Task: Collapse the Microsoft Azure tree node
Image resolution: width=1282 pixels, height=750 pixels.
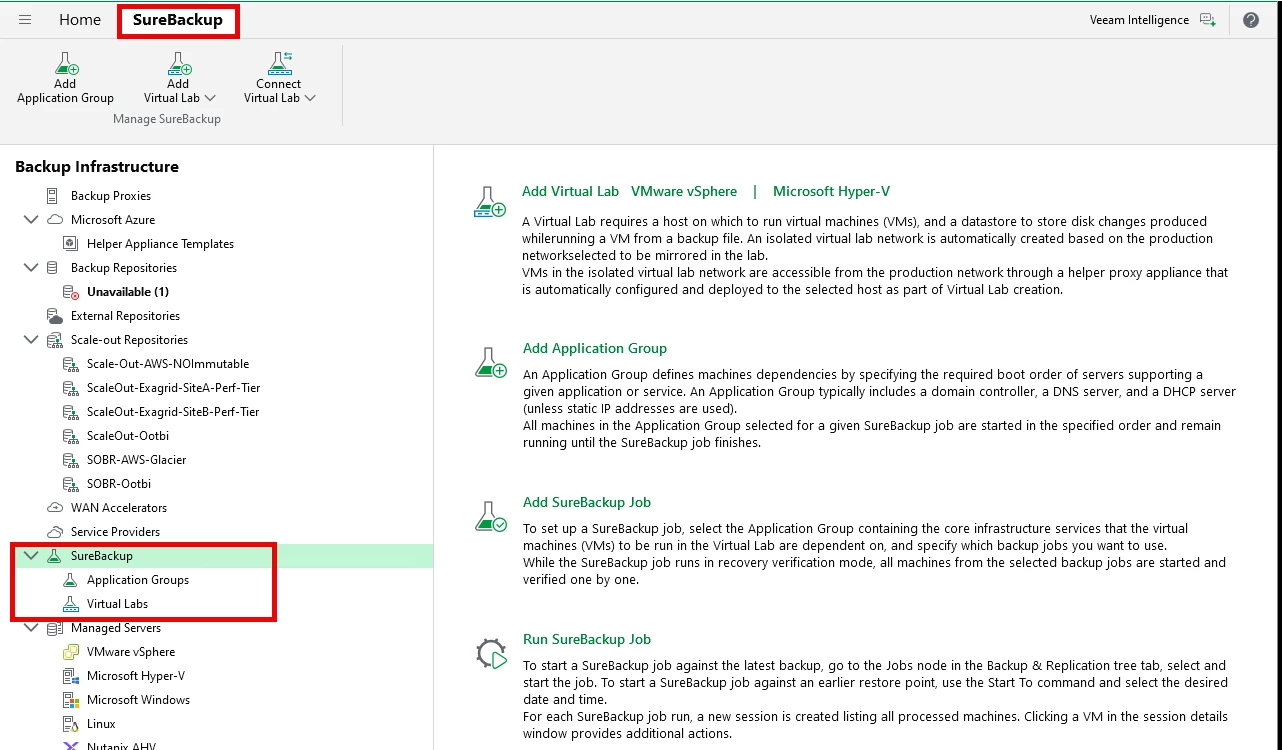Action: [x=31, y=220]
